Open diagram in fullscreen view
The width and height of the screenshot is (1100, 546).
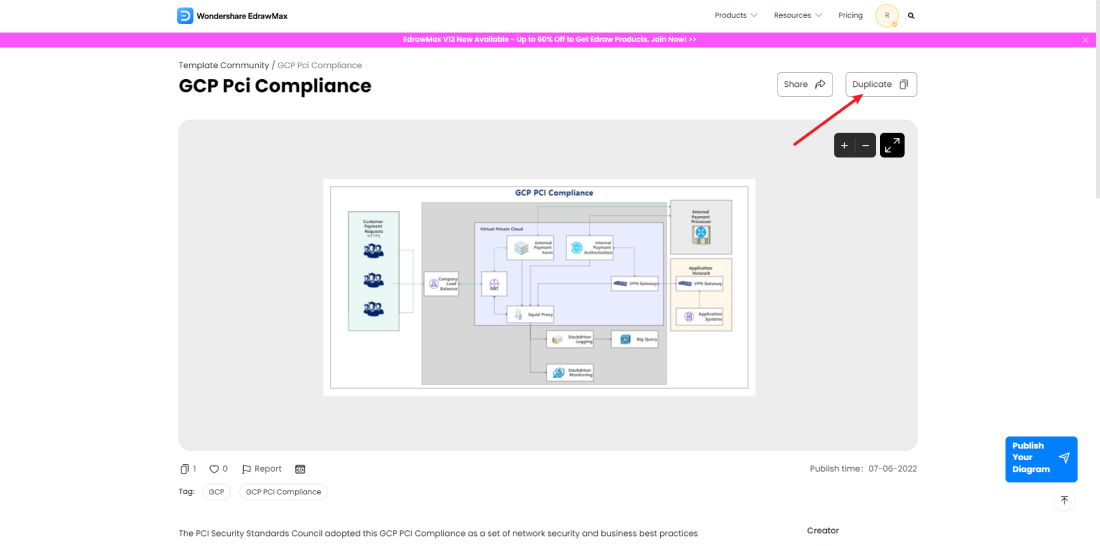coord(892,145)
